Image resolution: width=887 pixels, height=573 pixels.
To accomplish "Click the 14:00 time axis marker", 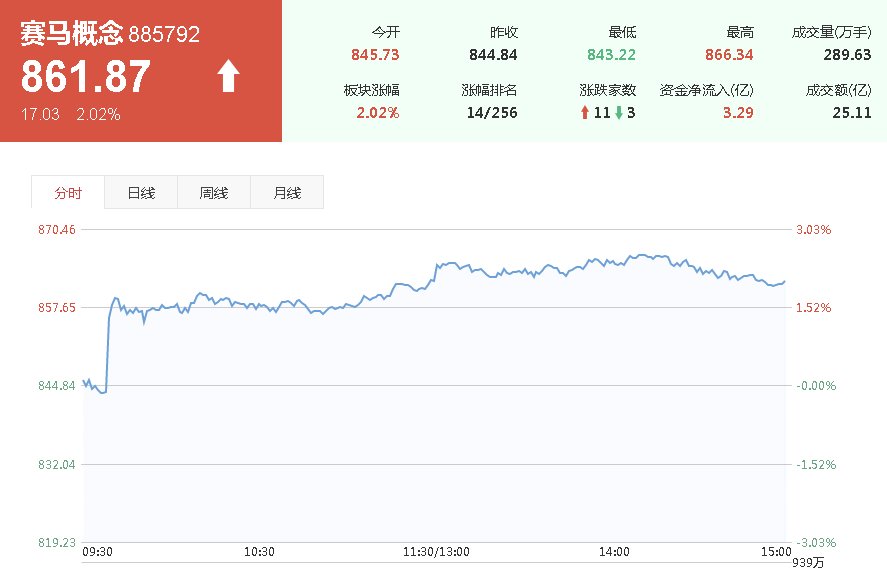I will point(614,551).
